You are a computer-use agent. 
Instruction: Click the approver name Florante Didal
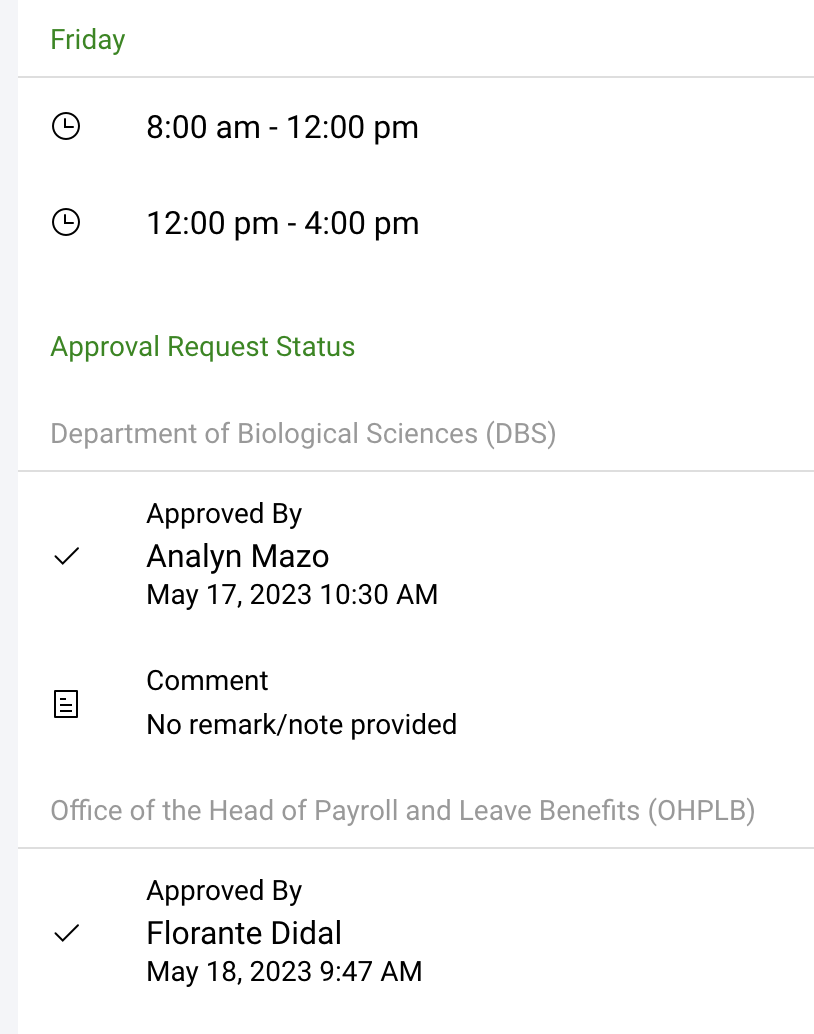[244, 933]
